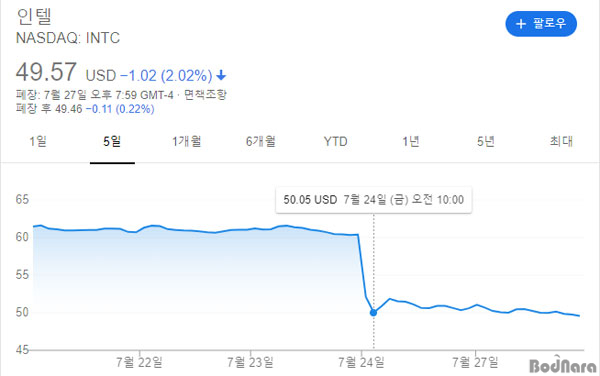Open the YTD chart tab

336,142
